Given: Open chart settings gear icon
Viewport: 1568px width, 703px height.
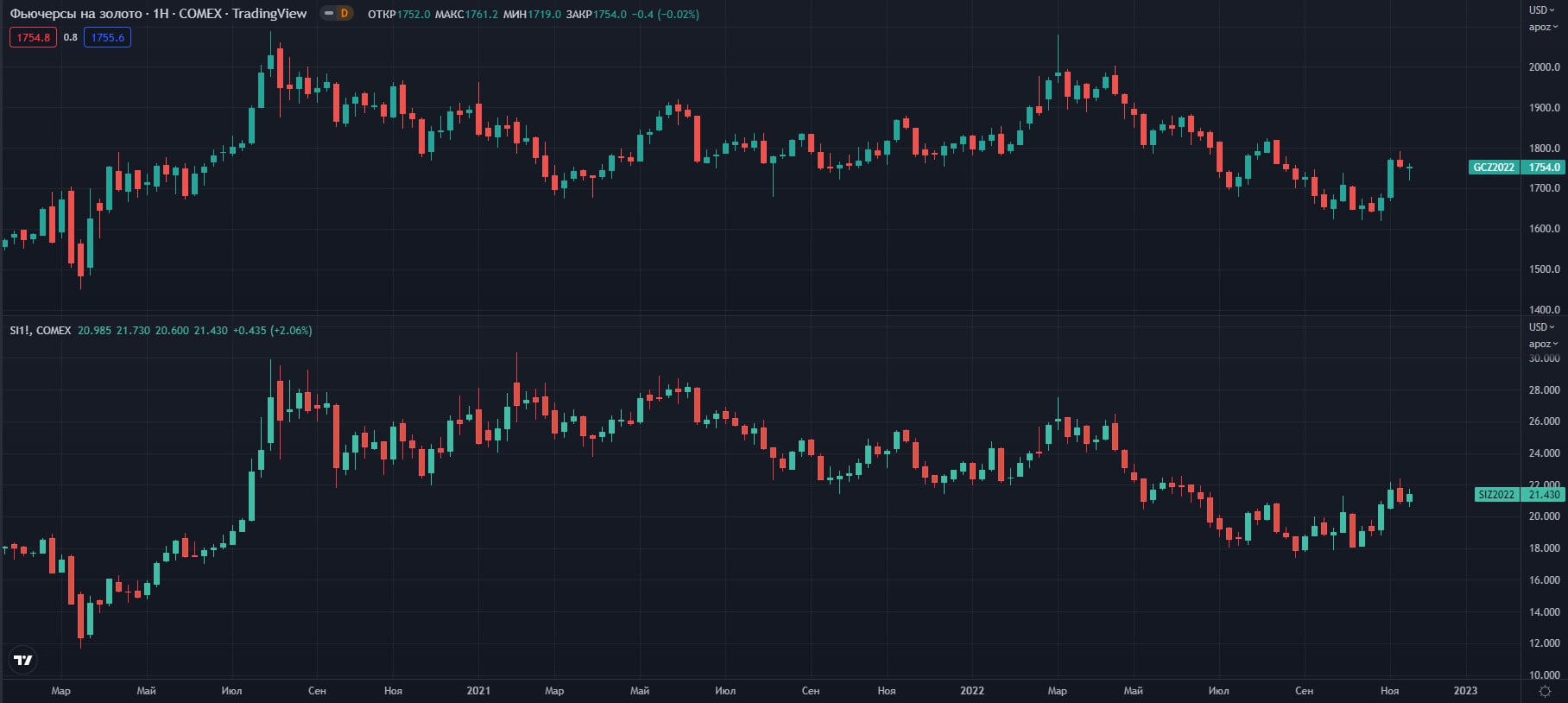Looking at the screenshot, I should click(1545, 691).
